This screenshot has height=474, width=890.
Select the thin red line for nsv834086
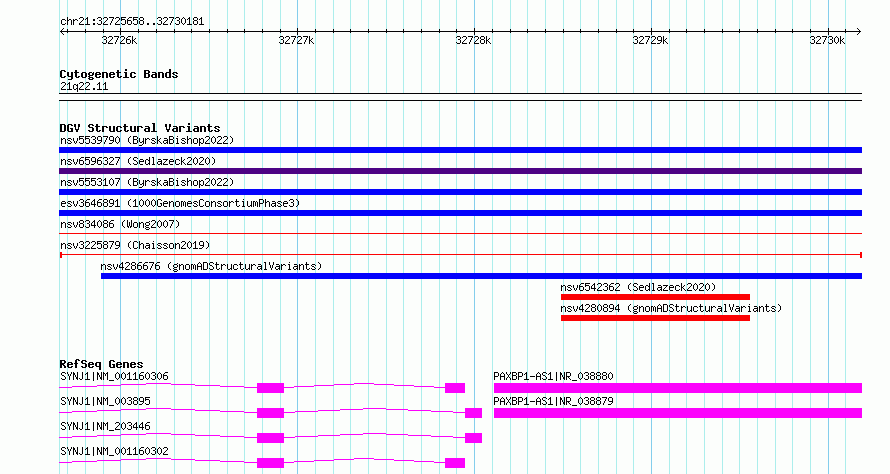(460, 233)
